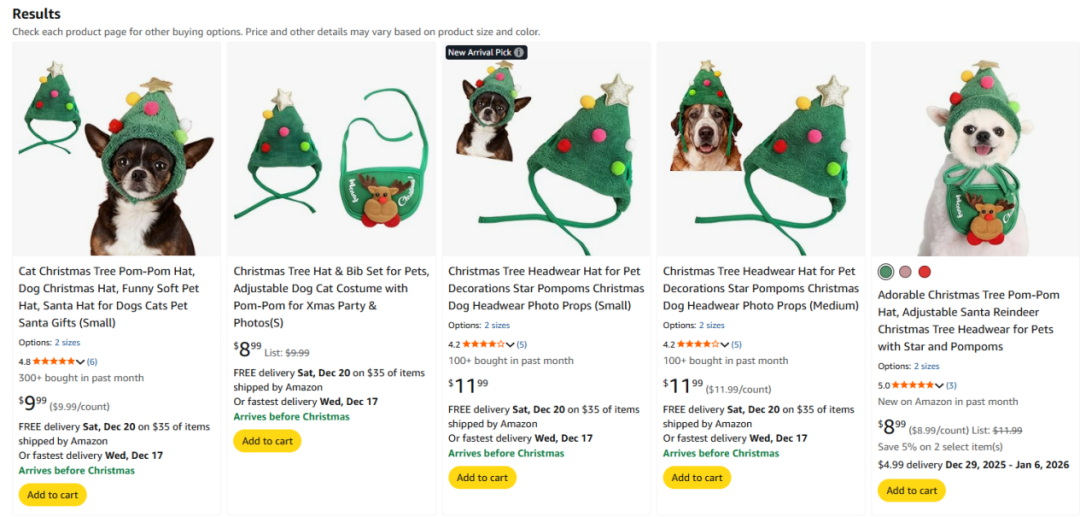Viewport: 1080px width, 517px height.
Task: Open rating popover chevron on Small headwear hat
Action: pos(510,345)
